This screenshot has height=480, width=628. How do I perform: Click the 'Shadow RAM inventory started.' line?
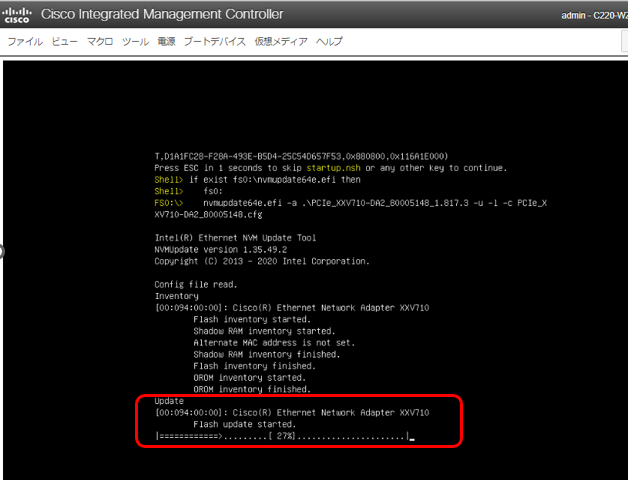pyautogui.click(x=264, y=331)
